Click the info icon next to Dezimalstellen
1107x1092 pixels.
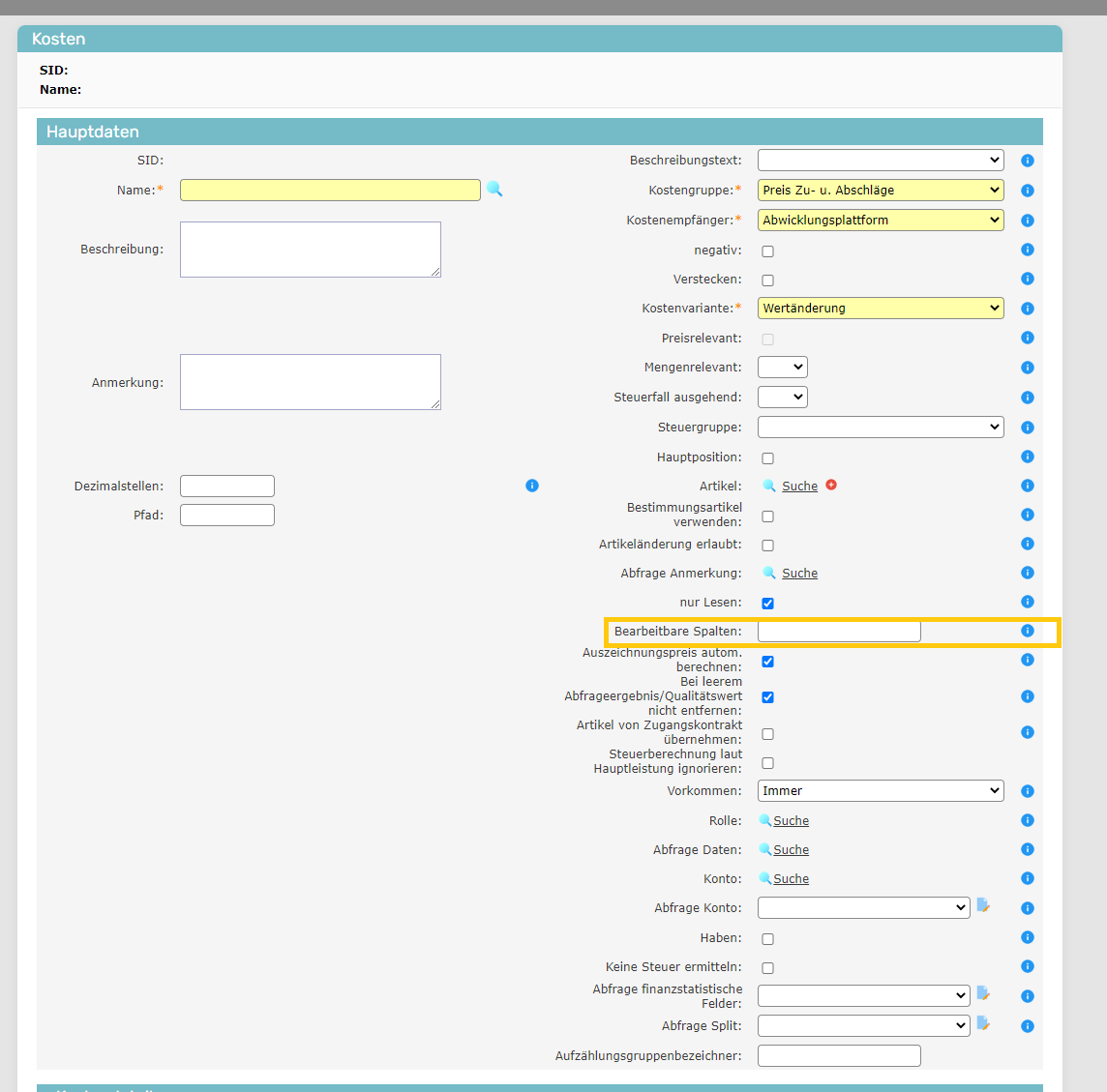(532, 486)
